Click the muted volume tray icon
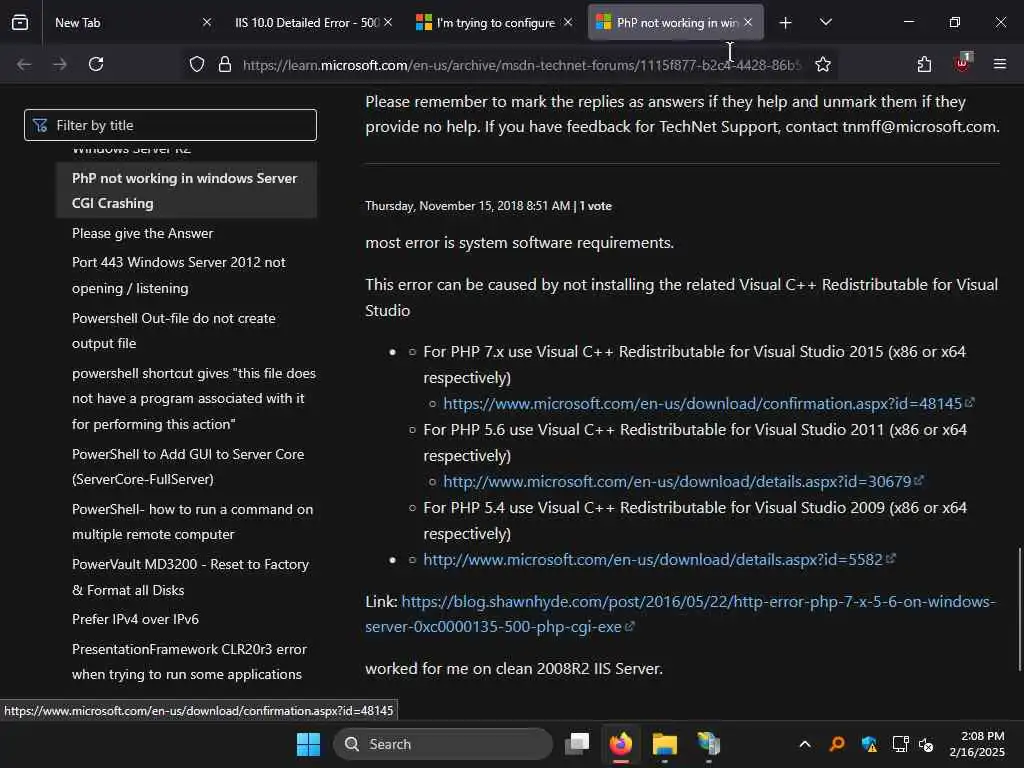1024x768 pixels. click(926, 744)
